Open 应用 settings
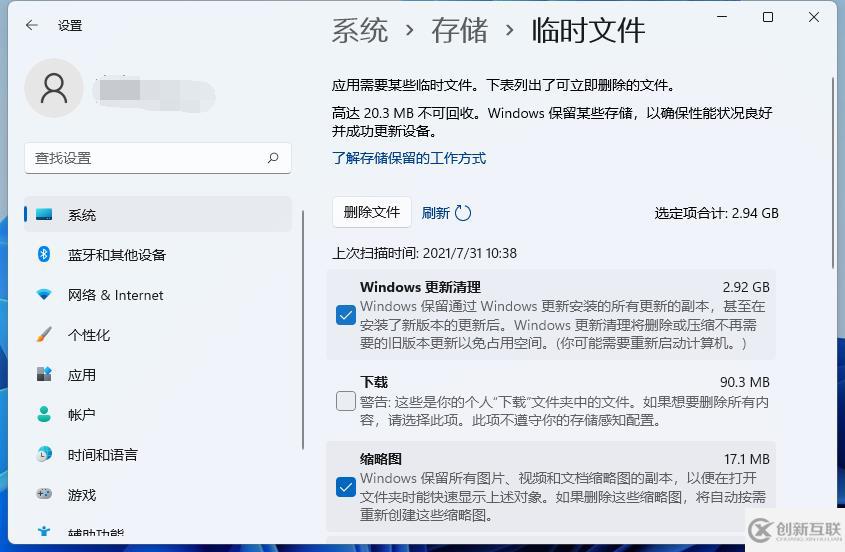845x552 pixels. 158,374
